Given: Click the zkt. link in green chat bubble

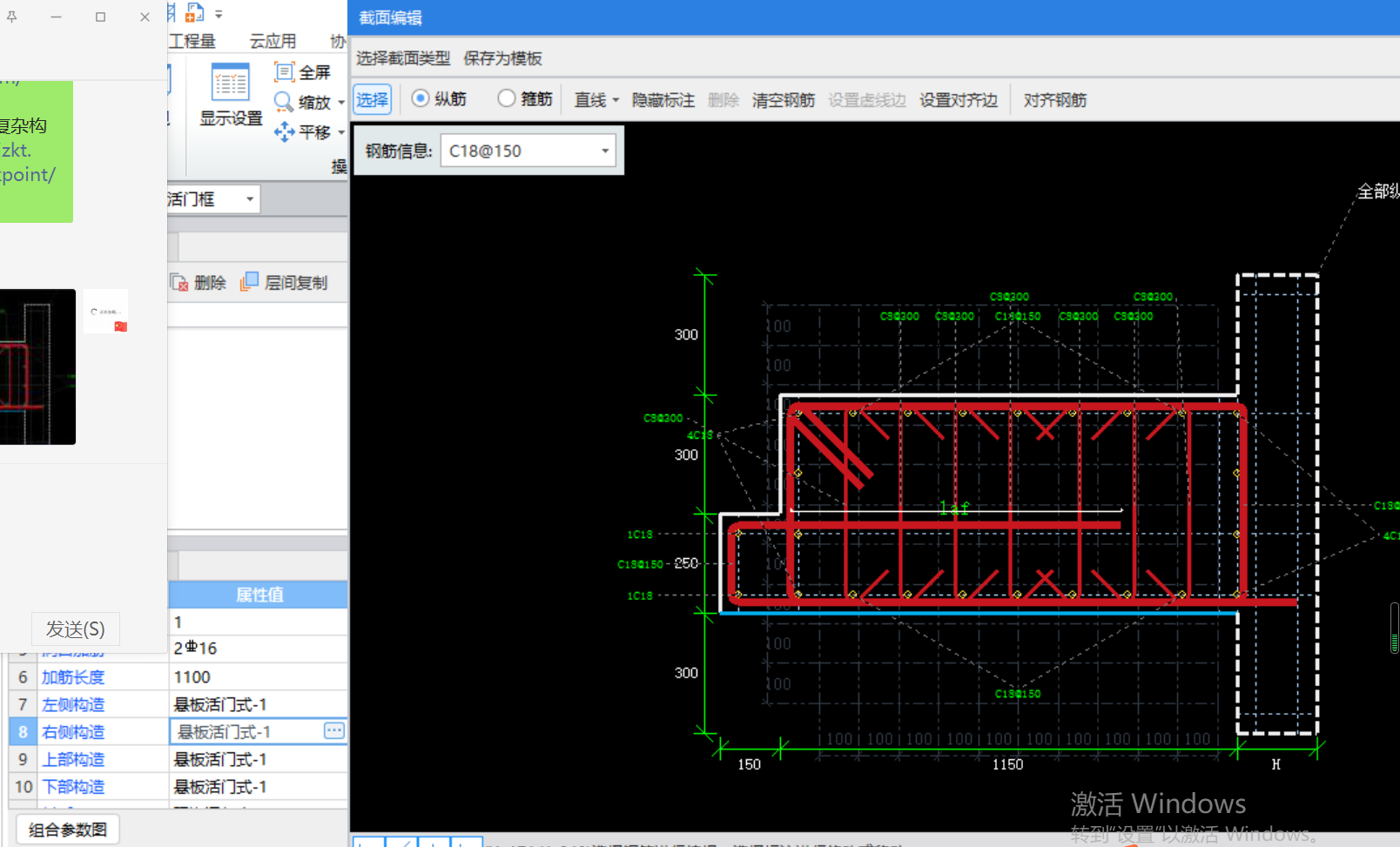Looking at the screenshot, I should coord(16,150).
